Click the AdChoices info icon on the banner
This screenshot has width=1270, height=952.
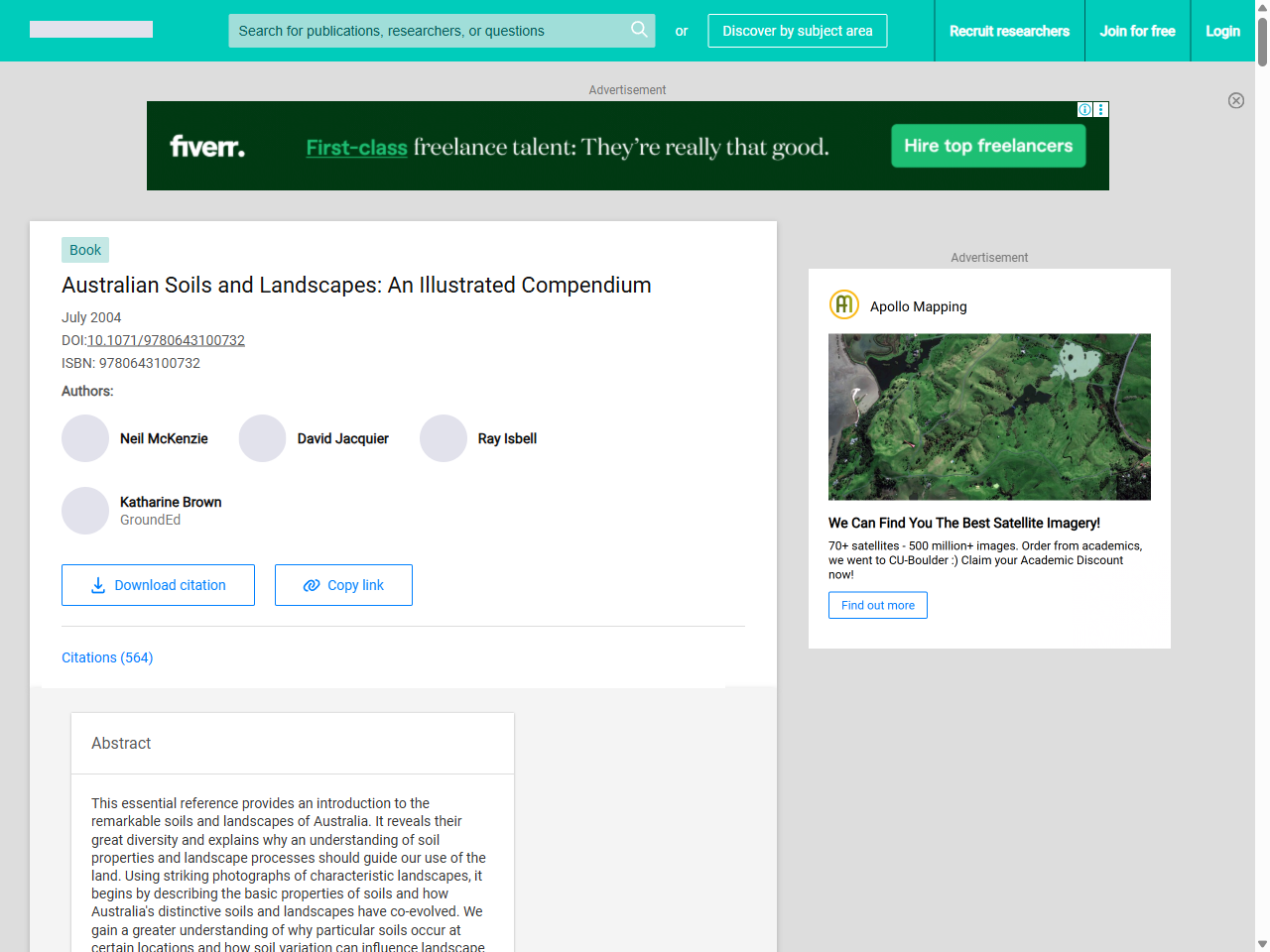click(1084, 109)
